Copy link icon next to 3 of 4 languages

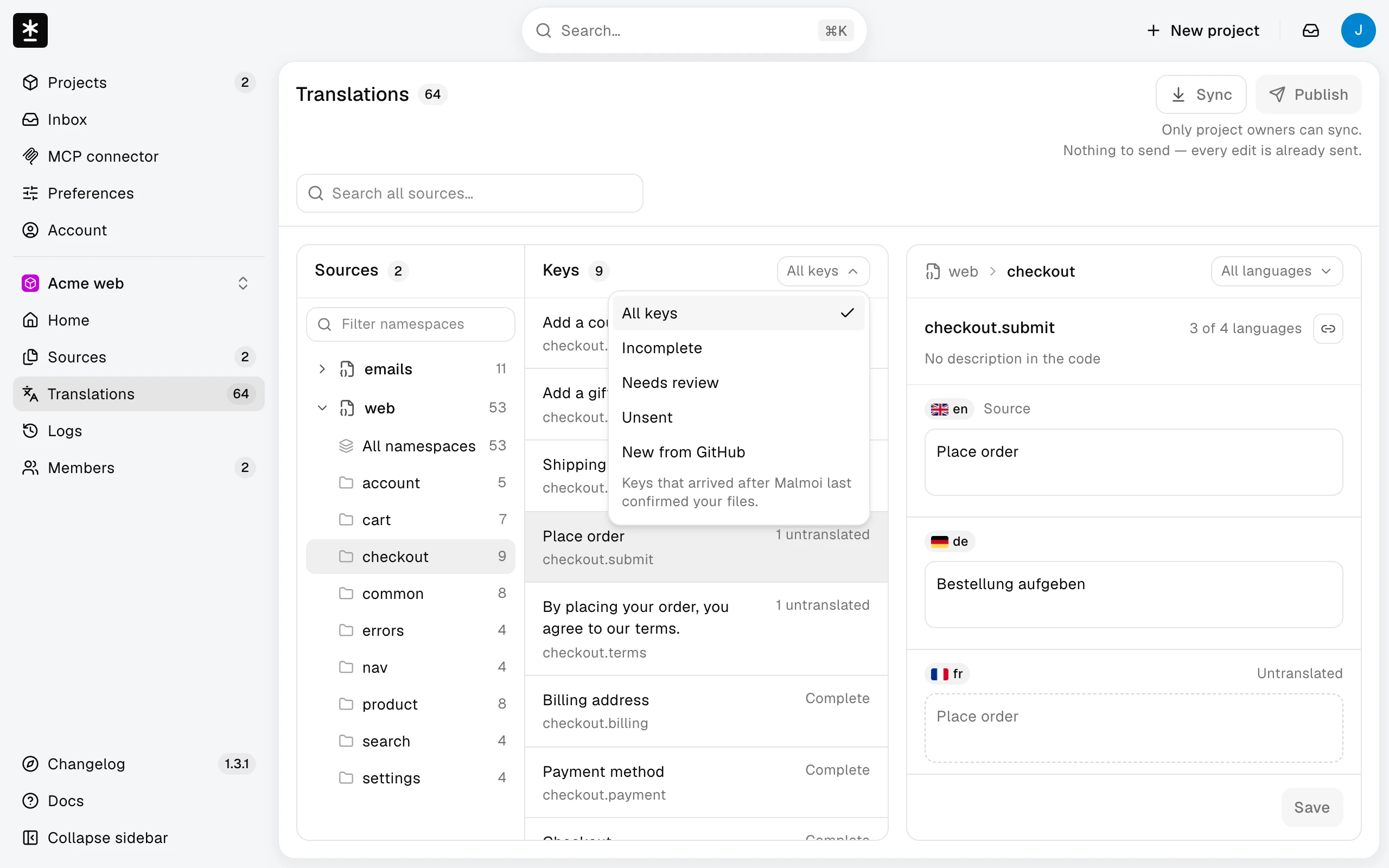tap(1328, 328)
